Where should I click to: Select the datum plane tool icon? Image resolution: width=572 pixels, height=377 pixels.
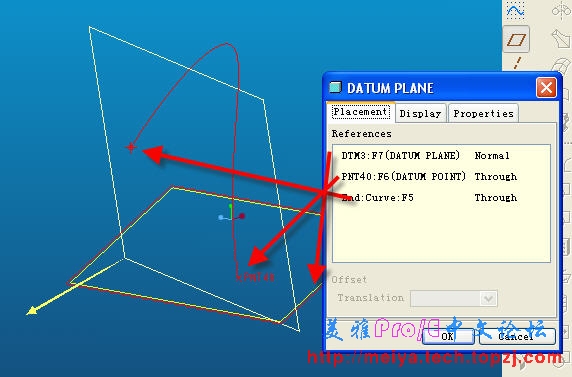click(516, 39)
